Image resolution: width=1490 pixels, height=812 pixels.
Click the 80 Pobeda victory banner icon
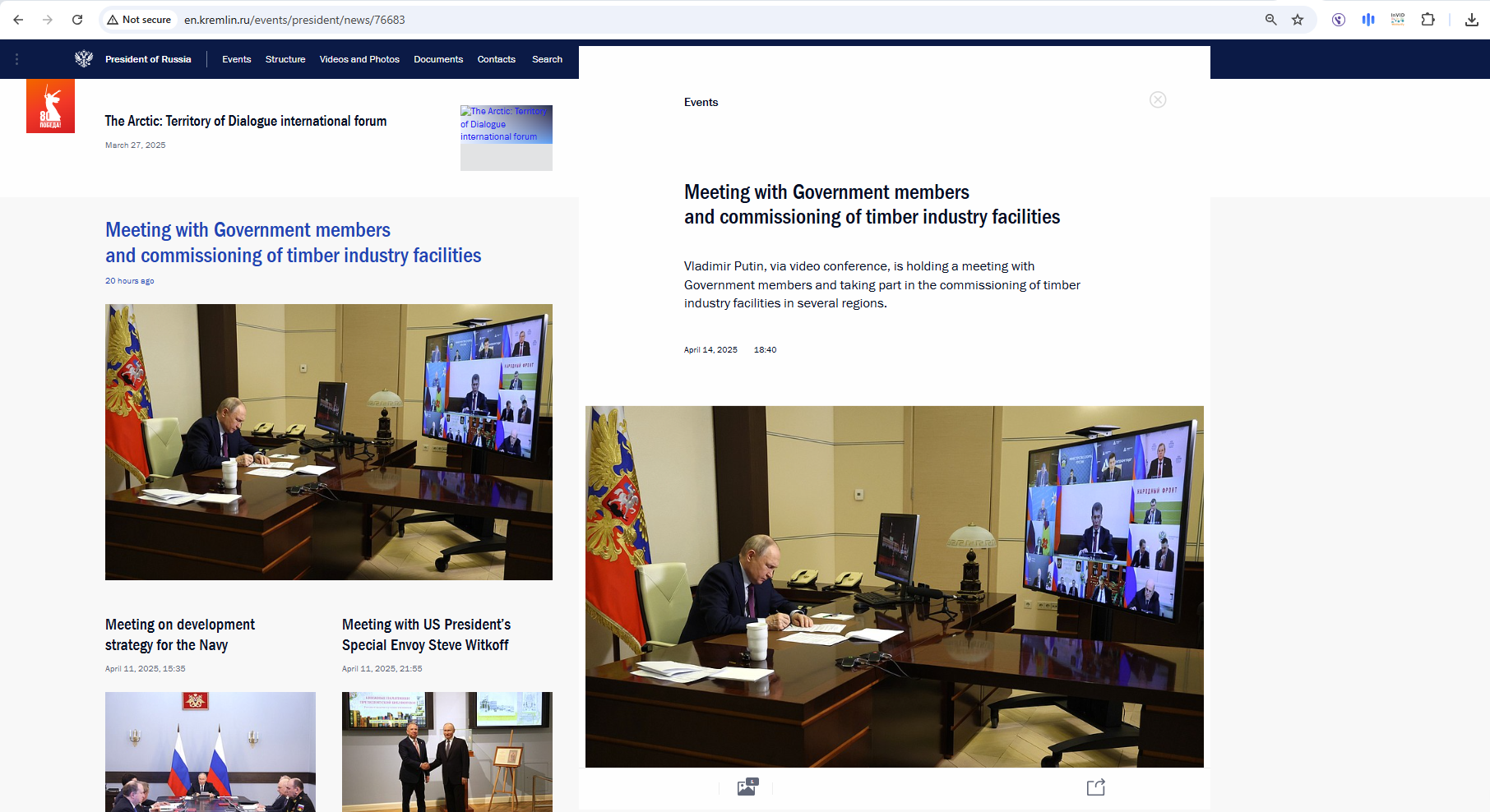click(x=50, y=106)
